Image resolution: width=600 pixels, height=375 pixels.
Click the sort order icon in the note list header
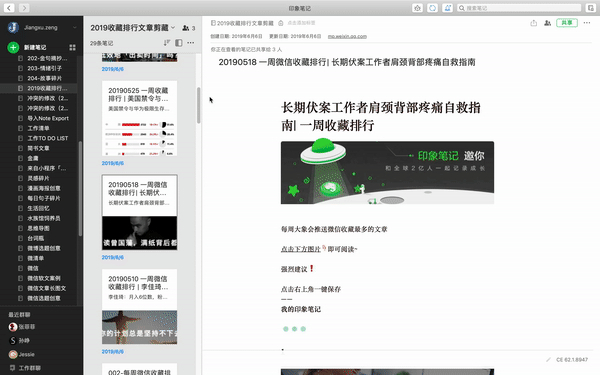tap(167, 43)
